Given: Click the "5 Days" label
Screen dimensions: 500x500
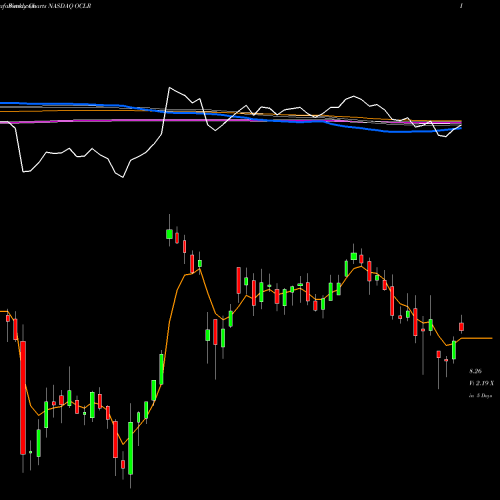Looking at the screenshot, I should pos(484,396).
